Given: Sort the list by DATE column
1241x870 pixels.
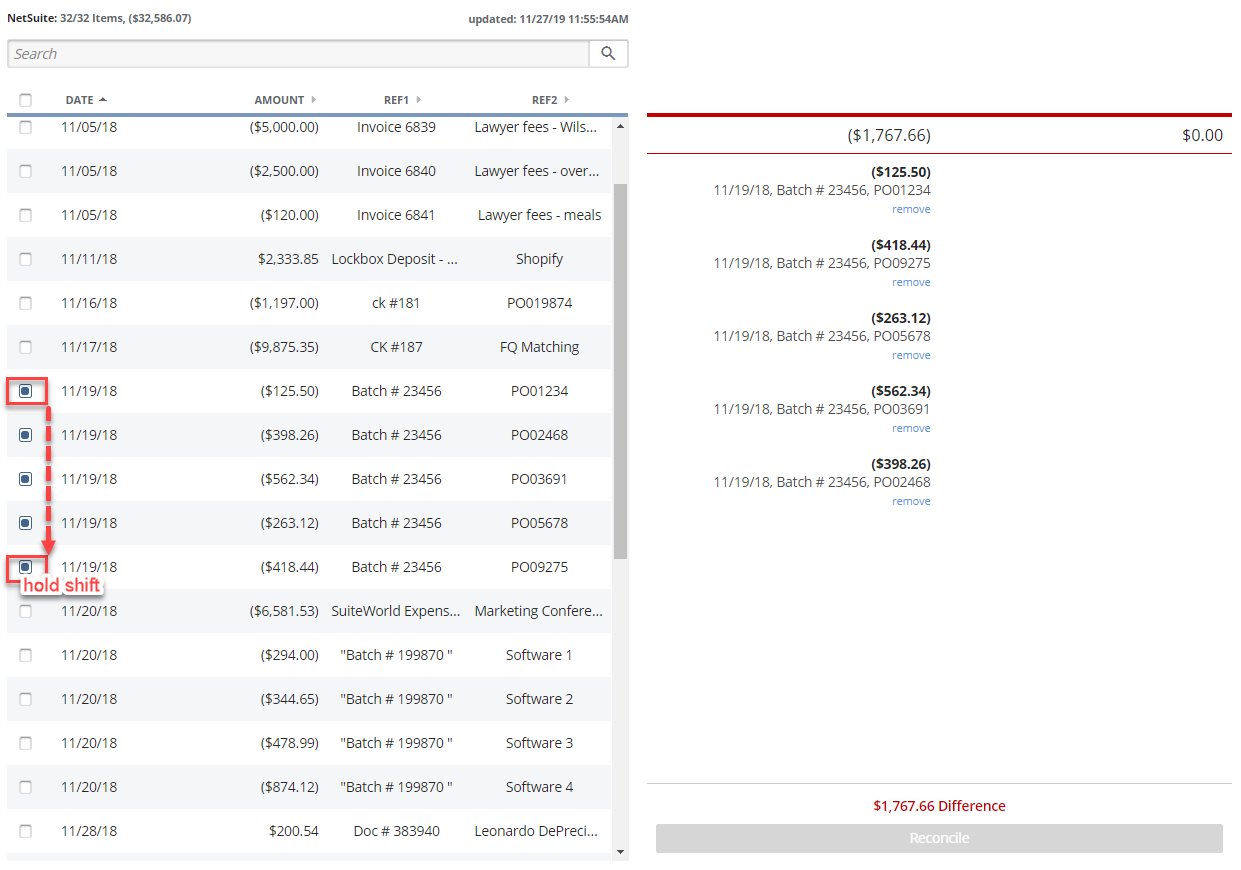Looking at the screenshot, I should click(86, 100).
